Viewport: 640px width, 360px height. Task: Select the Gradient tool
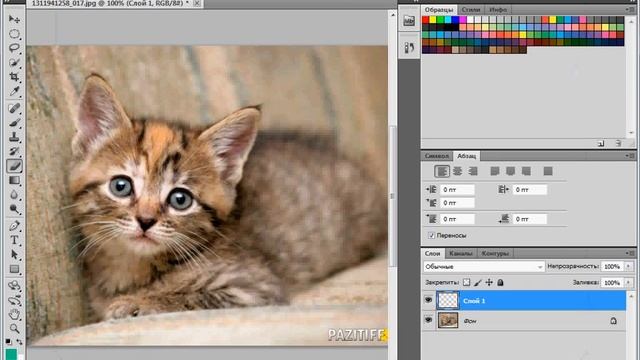coord(14,180)
